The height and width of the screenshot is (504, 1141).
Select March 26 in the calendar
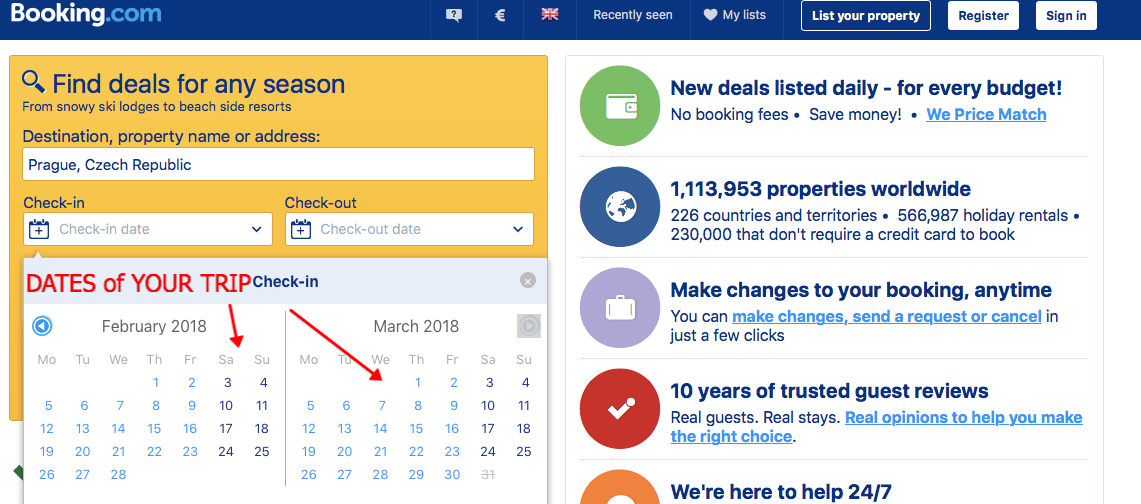tap(309, 474)
